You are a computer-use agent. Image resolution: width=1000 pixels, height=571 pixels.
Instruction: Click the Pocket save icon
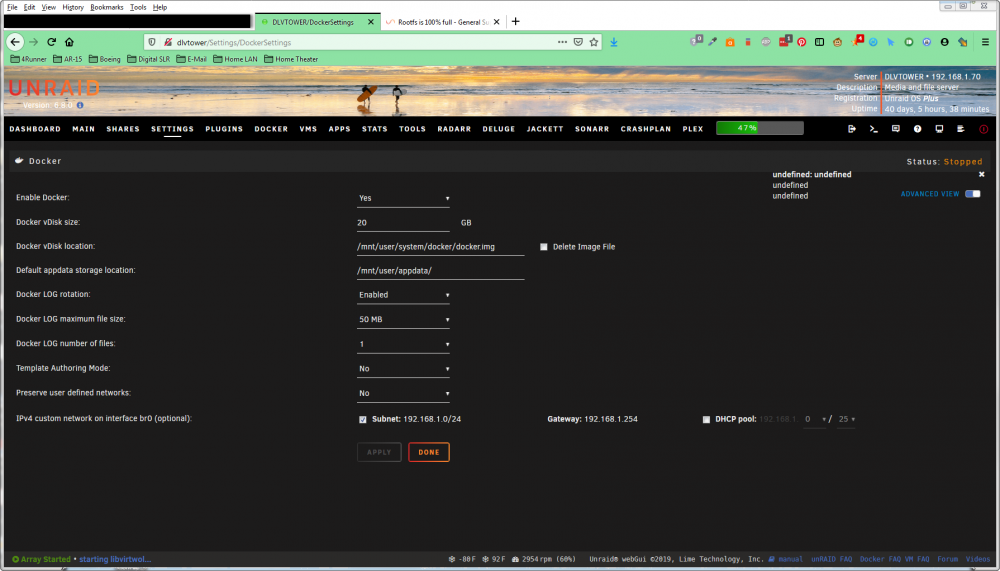(578, 42)
